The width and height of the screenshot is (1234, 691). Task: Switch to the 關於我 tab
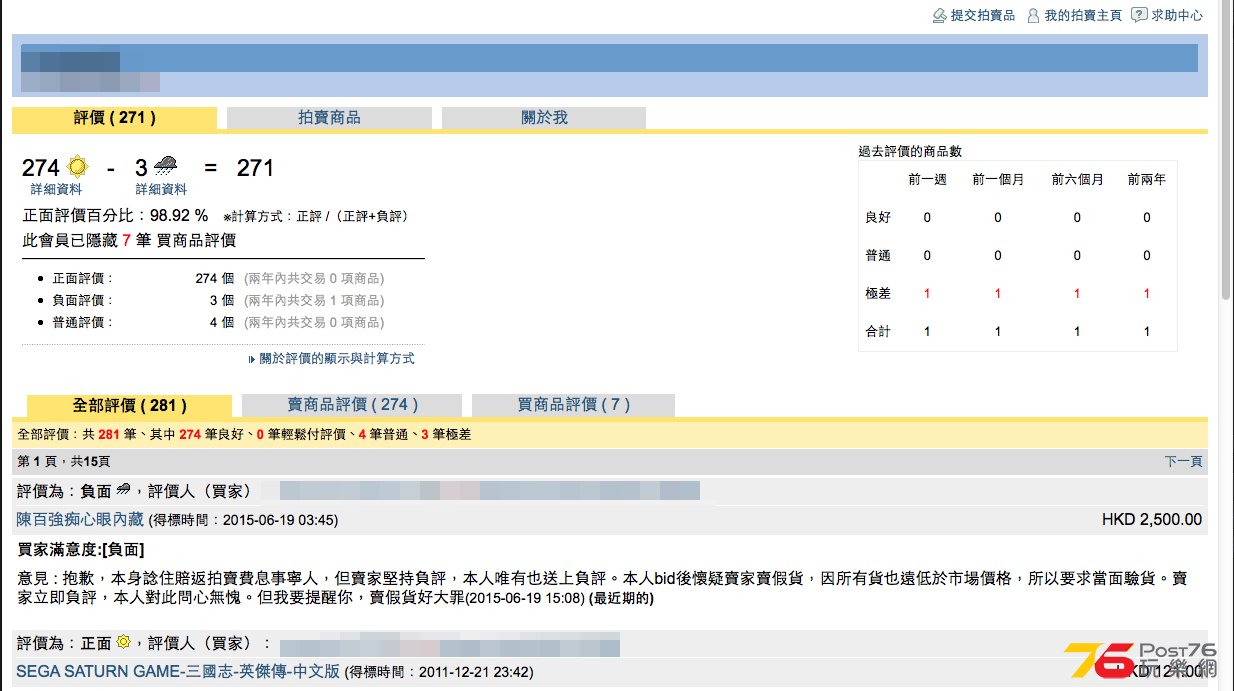544,118
